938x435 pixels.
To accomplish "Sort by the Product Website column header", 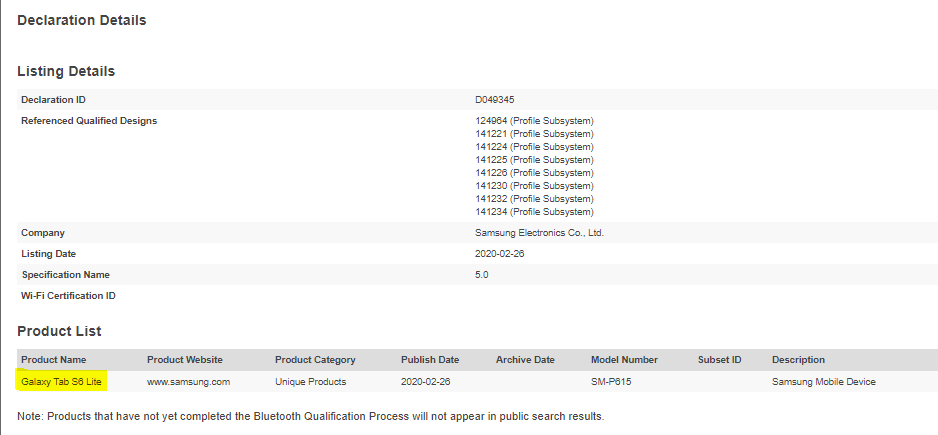I will tap(185, 360).
